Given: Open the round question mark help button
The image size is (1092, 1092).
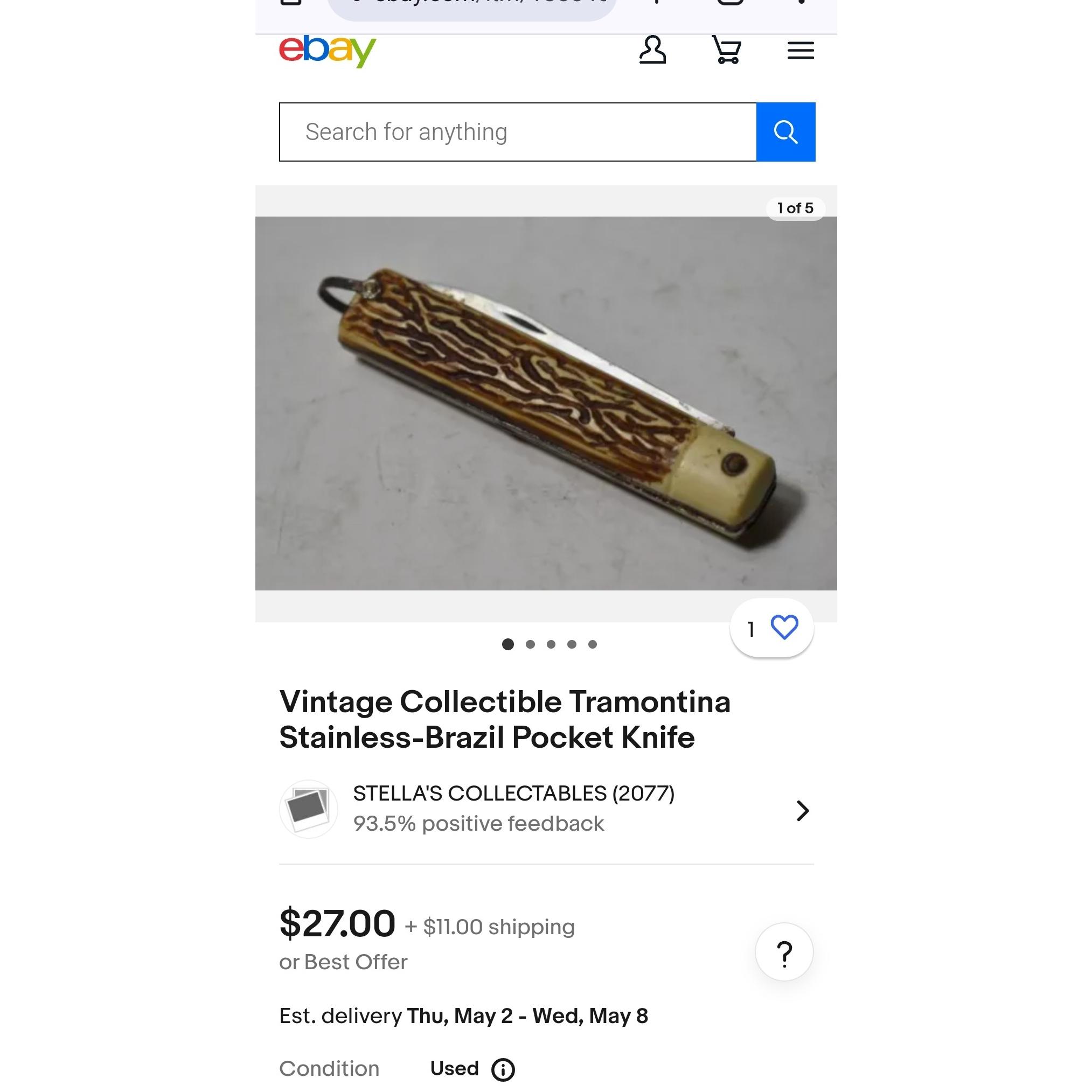Looking at the screenshot, I should click(x=784, y=953).
